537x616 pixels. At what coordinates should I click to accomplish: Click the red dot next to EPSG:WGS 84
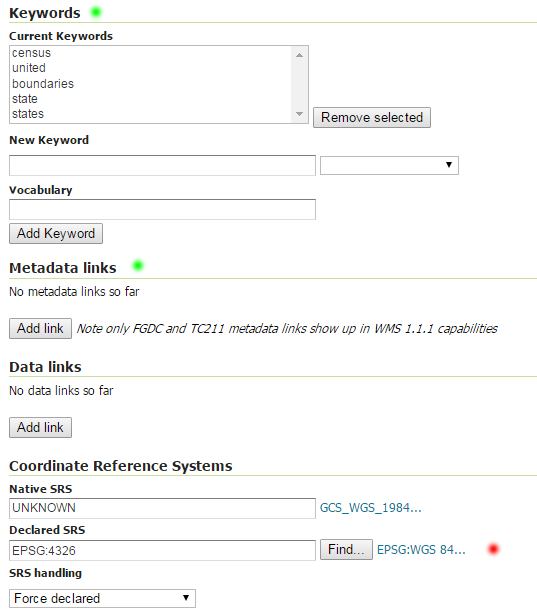(493, 548)
